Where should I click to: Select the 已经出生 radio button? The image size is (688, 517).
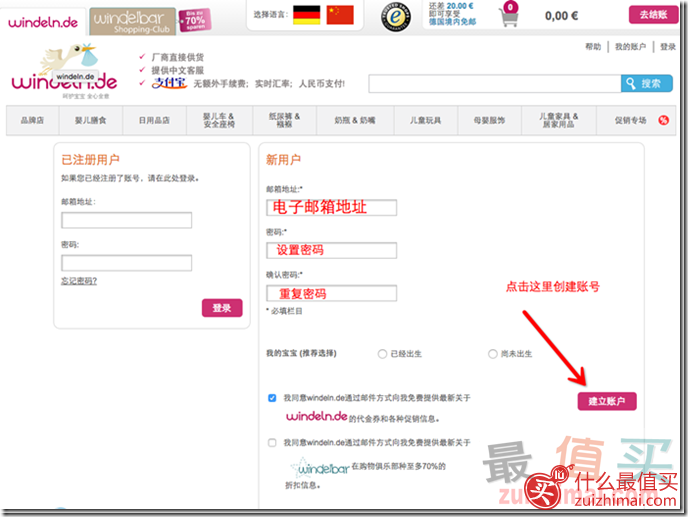pyautogui.click(x=382, y=354)
